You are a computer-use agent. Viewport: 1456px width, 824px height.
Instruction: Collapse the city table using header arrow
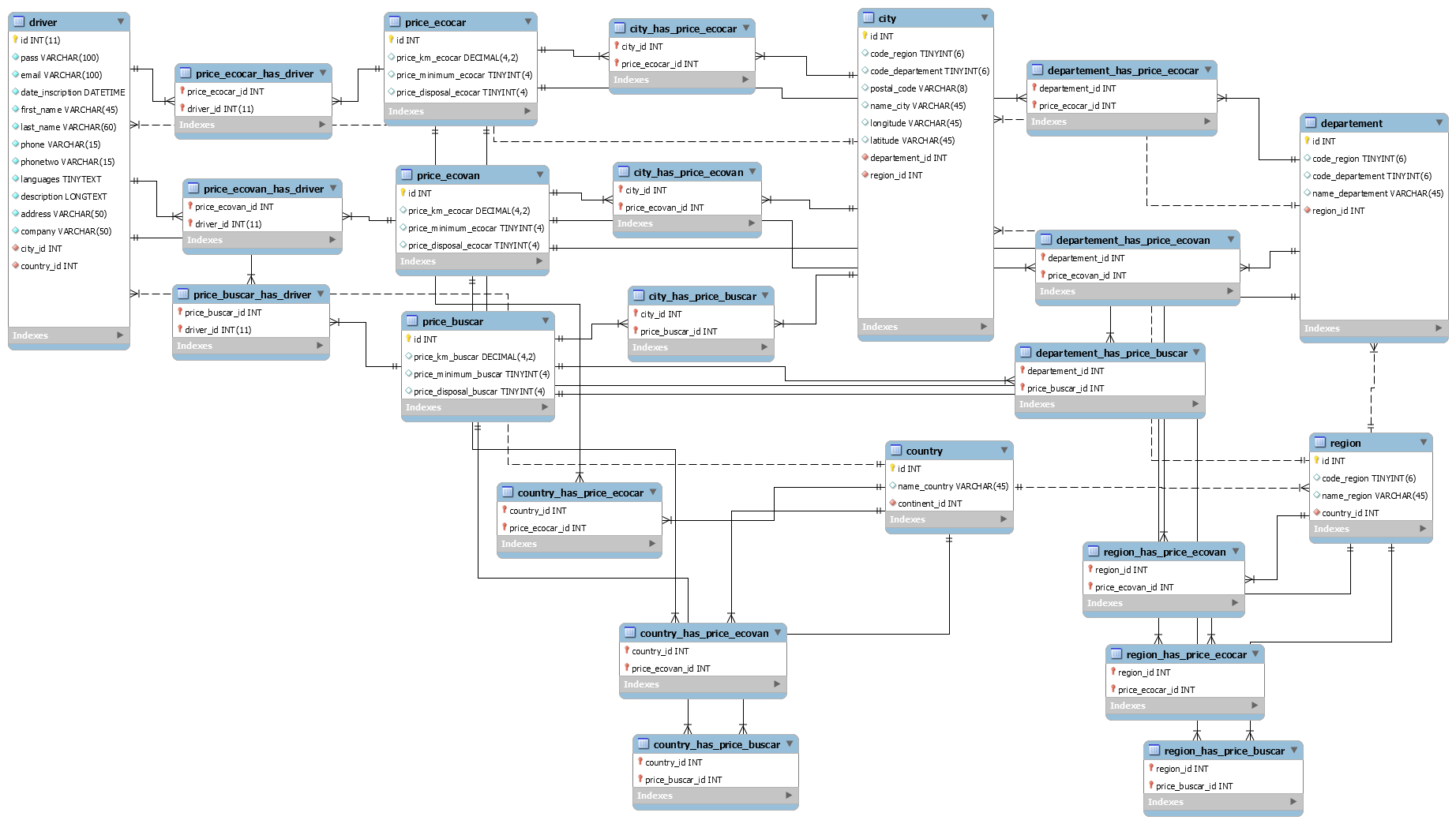tap(985, 18)
